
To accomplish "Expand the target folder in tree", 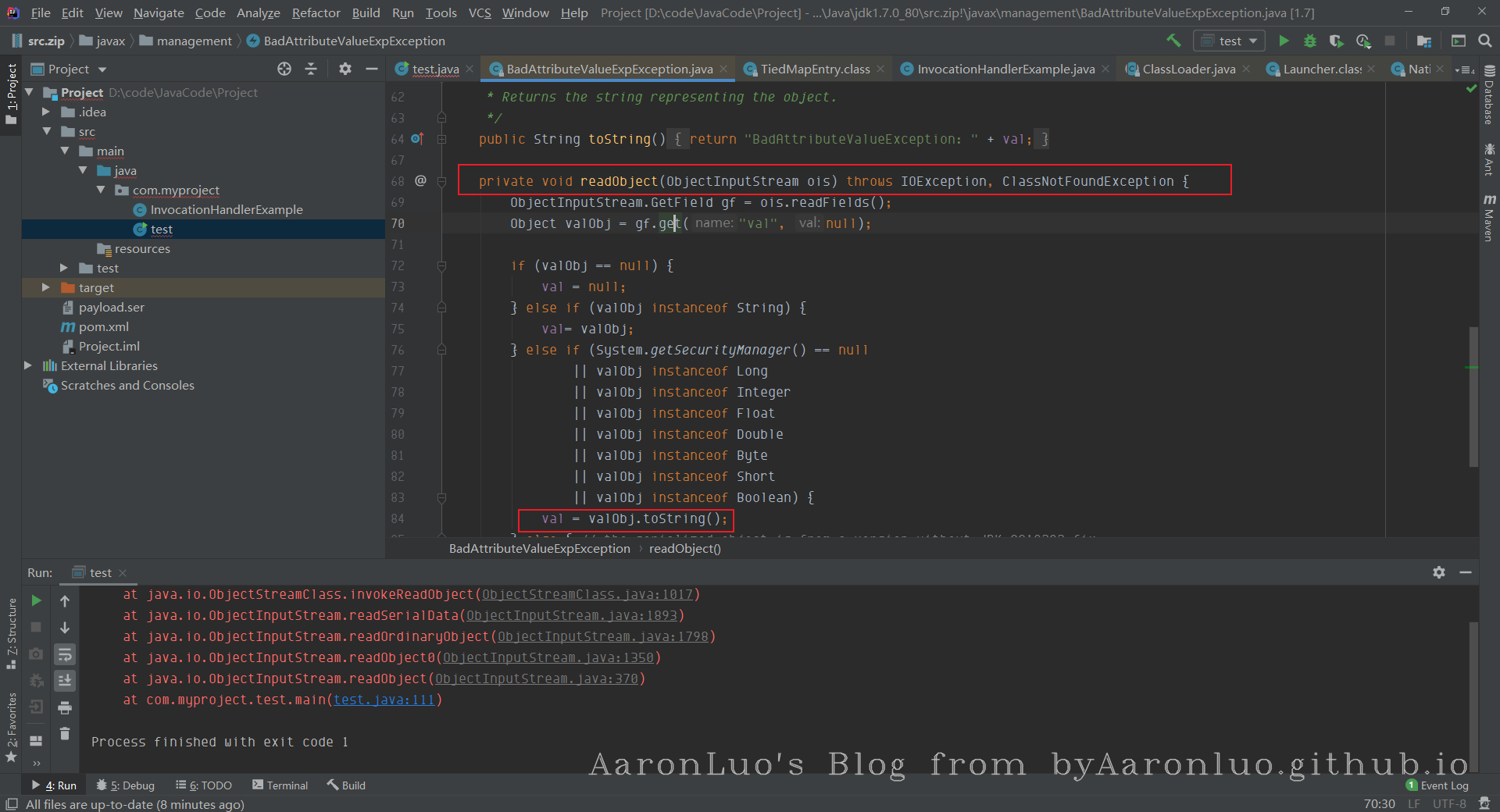I will 46,287.
